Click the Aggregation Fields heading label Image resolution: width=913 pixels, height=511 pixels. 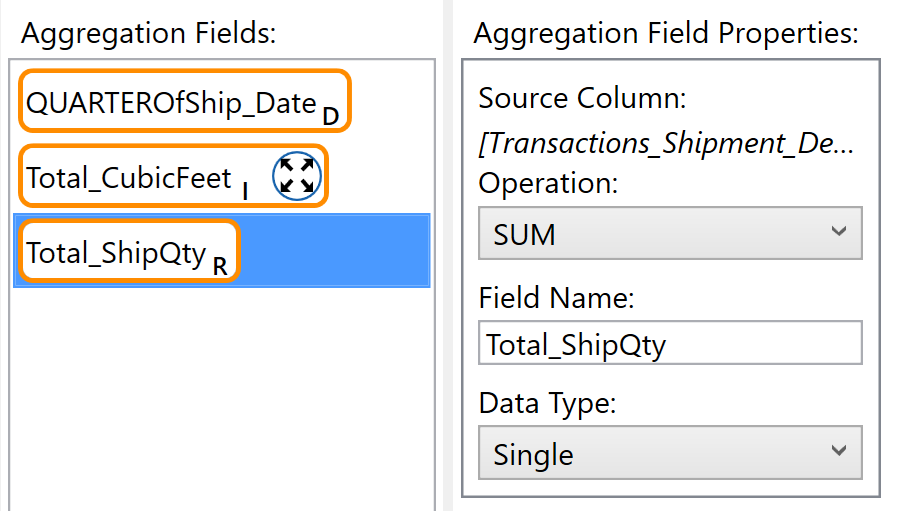(148, 33)
